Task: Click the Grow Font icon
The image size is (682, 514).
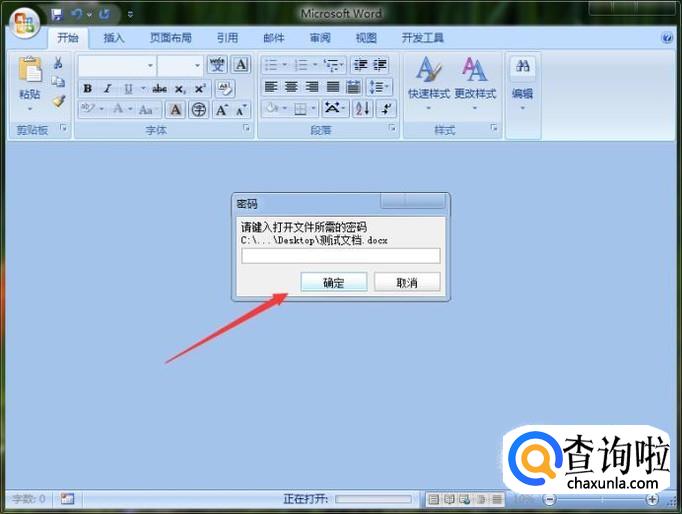Action: point(221,110)
